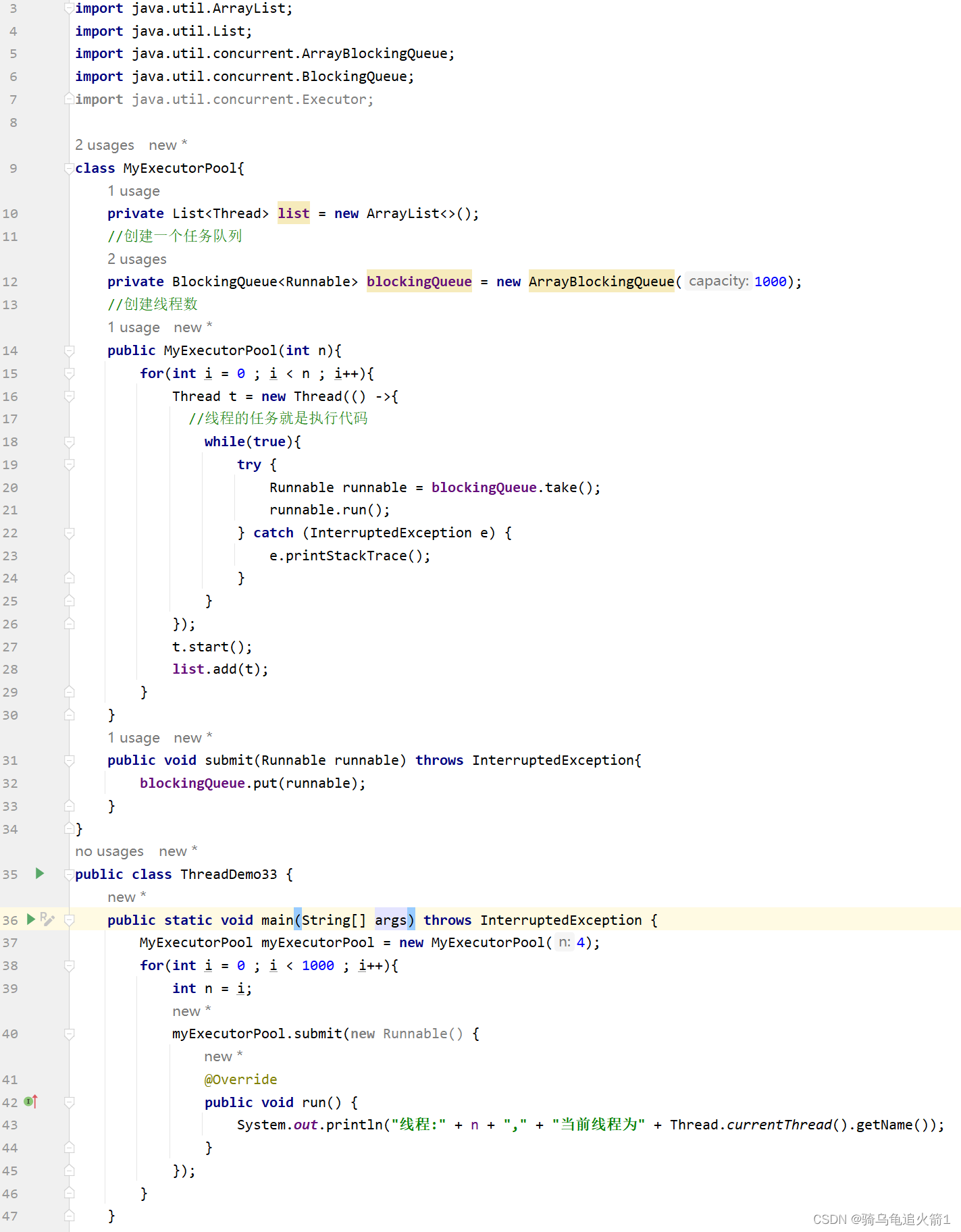
Task: Click the 'args' parameter on line 36
Action: (391, 919)
